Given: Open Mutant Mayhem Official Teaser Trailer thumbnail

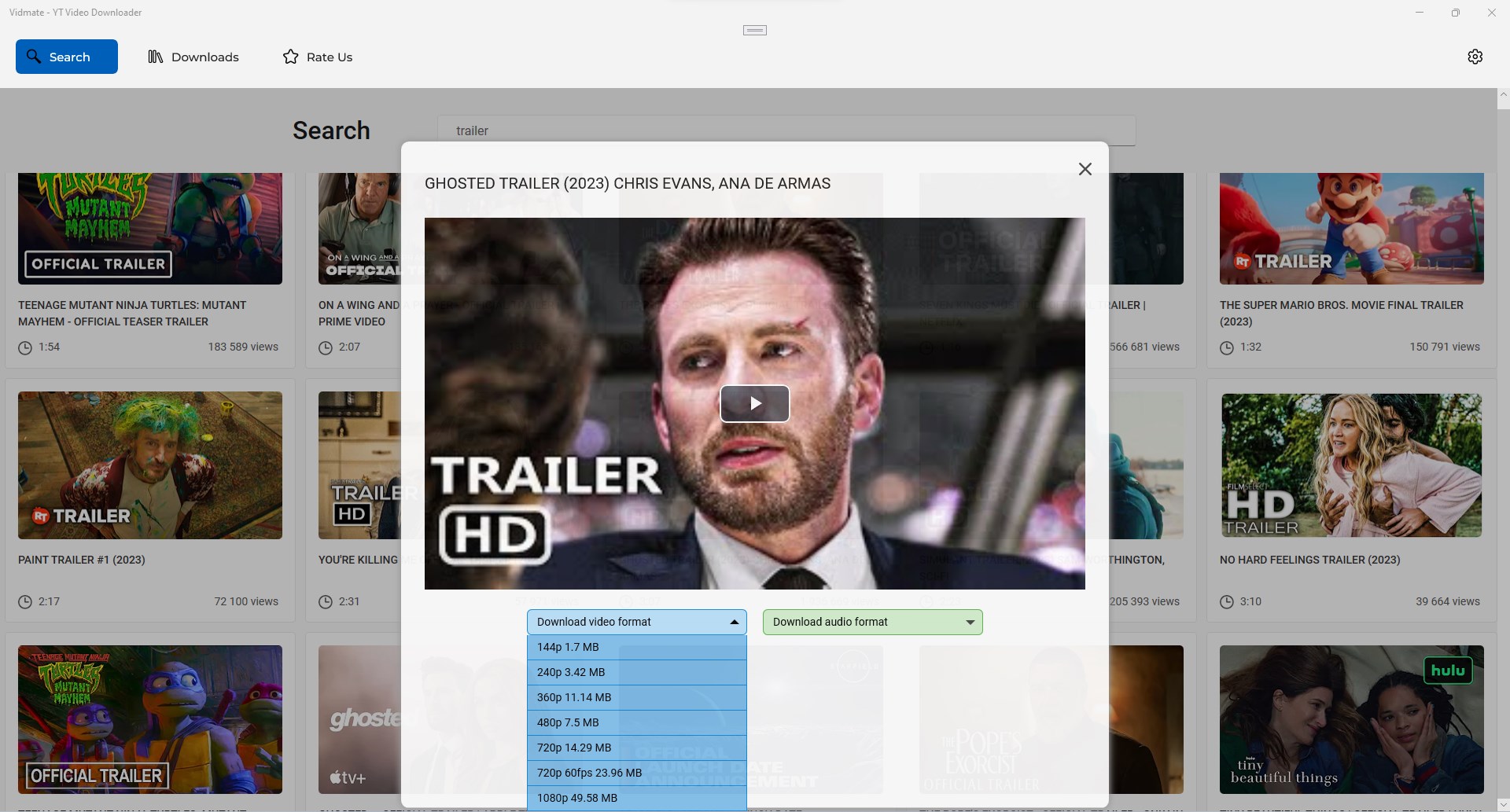Looking at the screenshot, I should click(x=150, y=229).
